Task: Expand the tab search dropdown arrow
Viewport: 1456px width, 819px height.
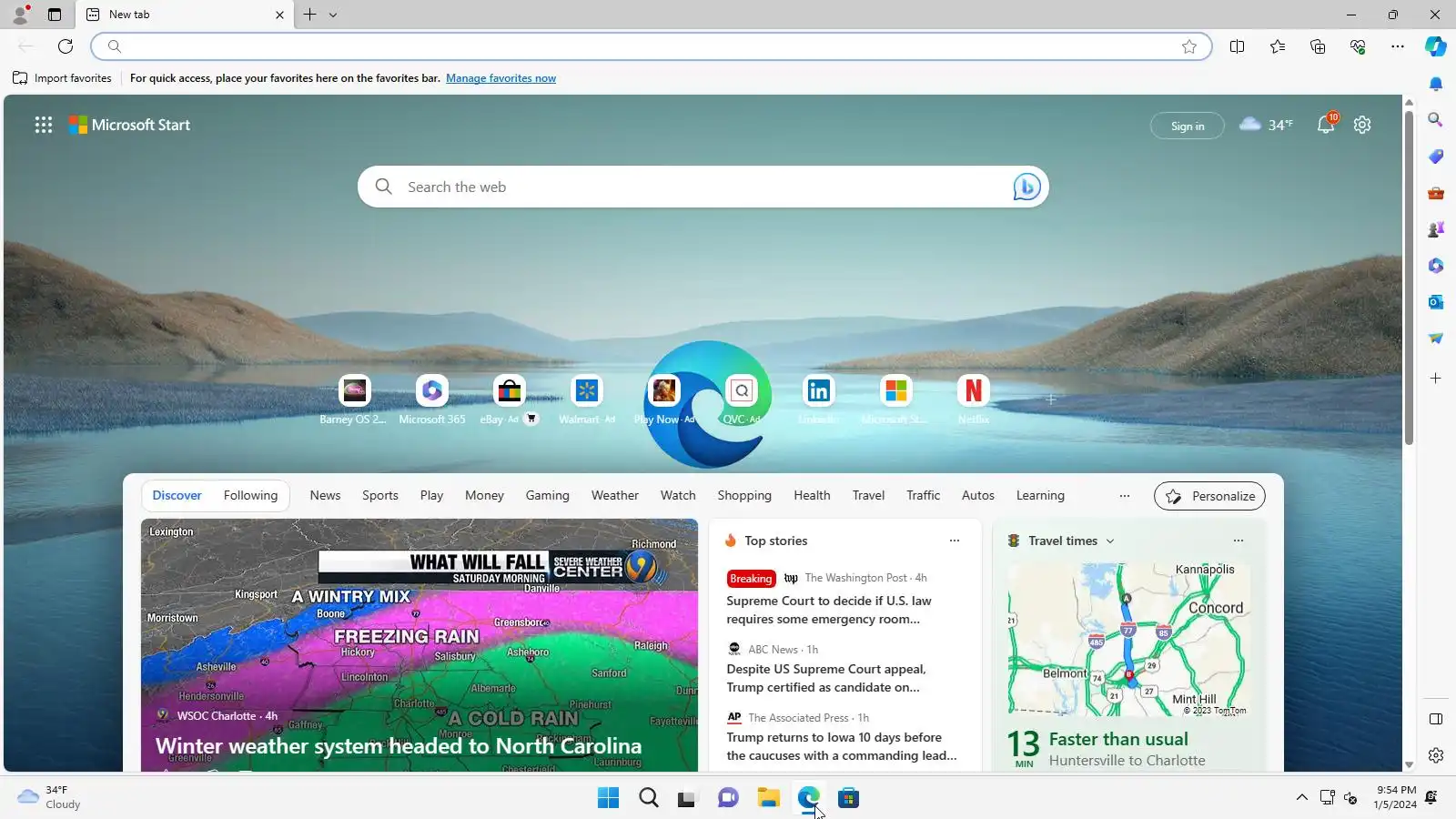Action: 333,15
